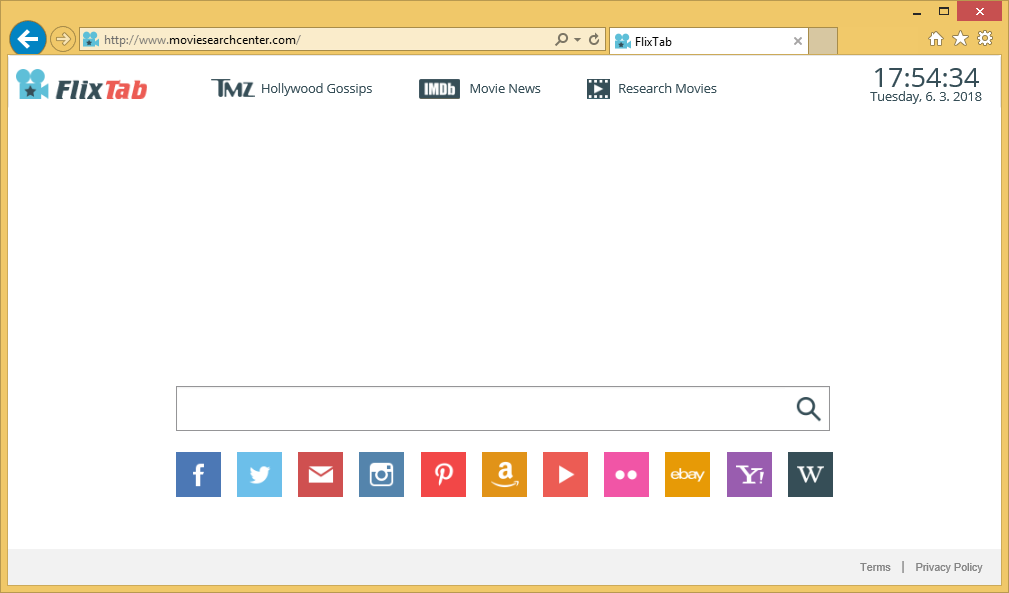
Task: Open the eBay shortcut tile
Action: click(x=687, y=474)
